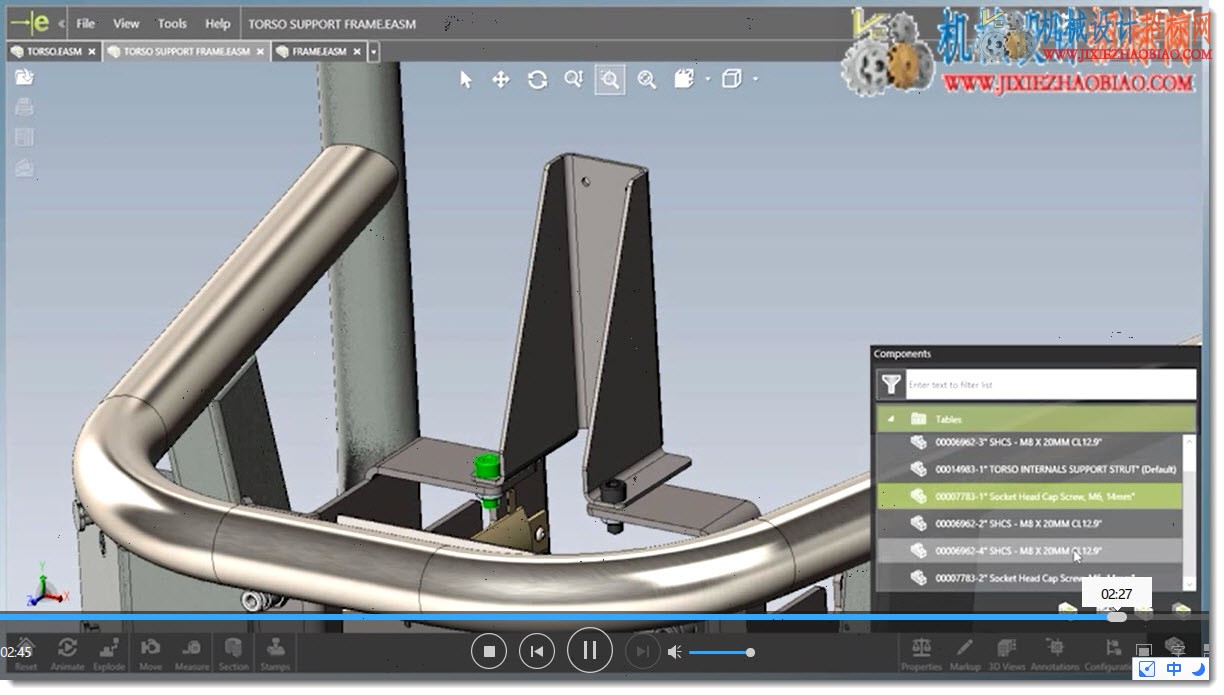Choose the Pan tool

click(x=501, y=80)
